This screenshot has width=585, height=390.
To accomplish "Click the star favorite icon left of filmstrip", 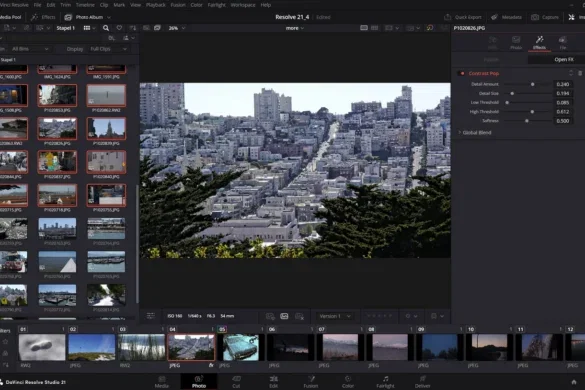I will pos(5,341).
